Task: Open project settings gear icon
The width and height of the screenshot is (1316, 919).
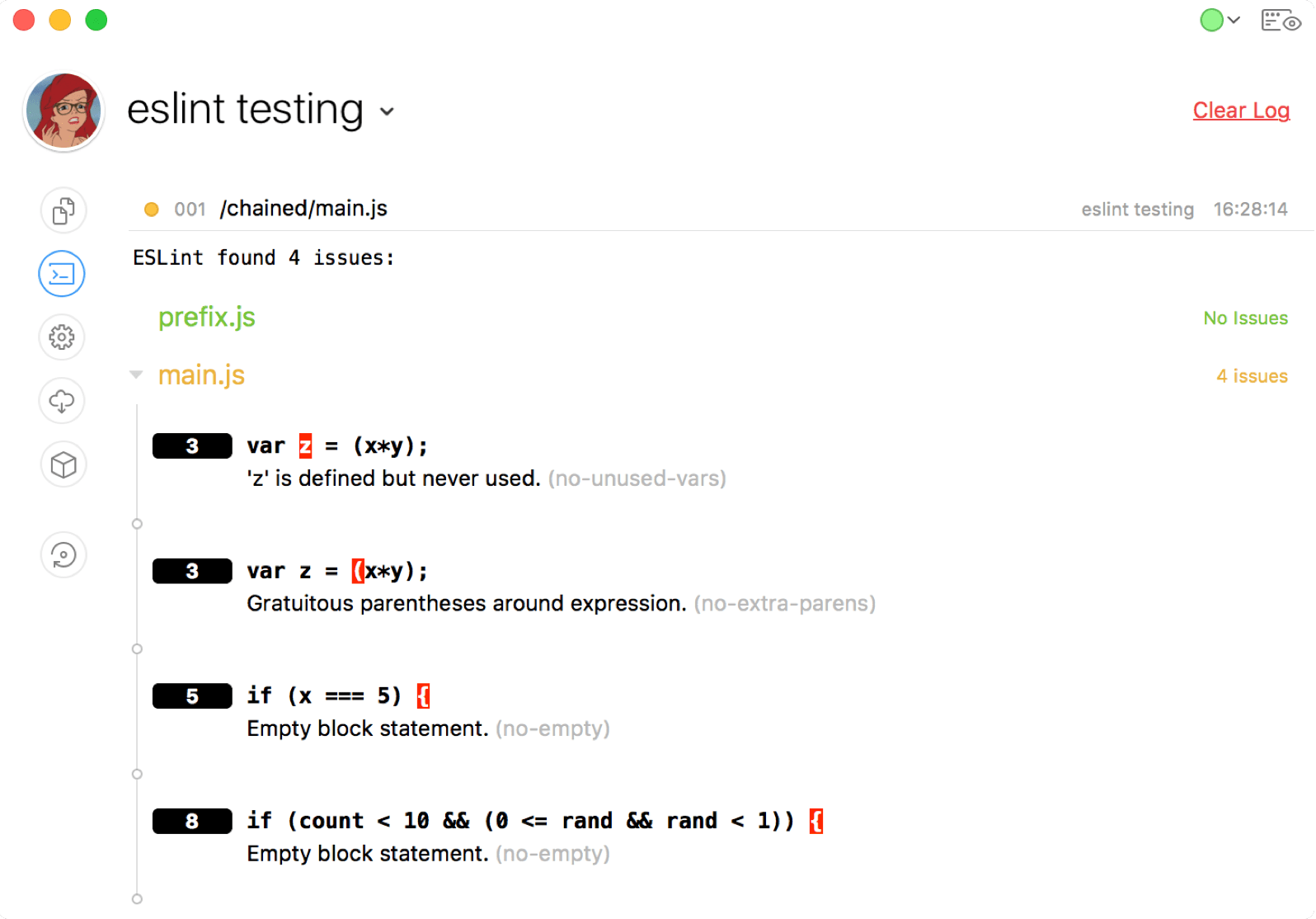Action: coord(62,337)
